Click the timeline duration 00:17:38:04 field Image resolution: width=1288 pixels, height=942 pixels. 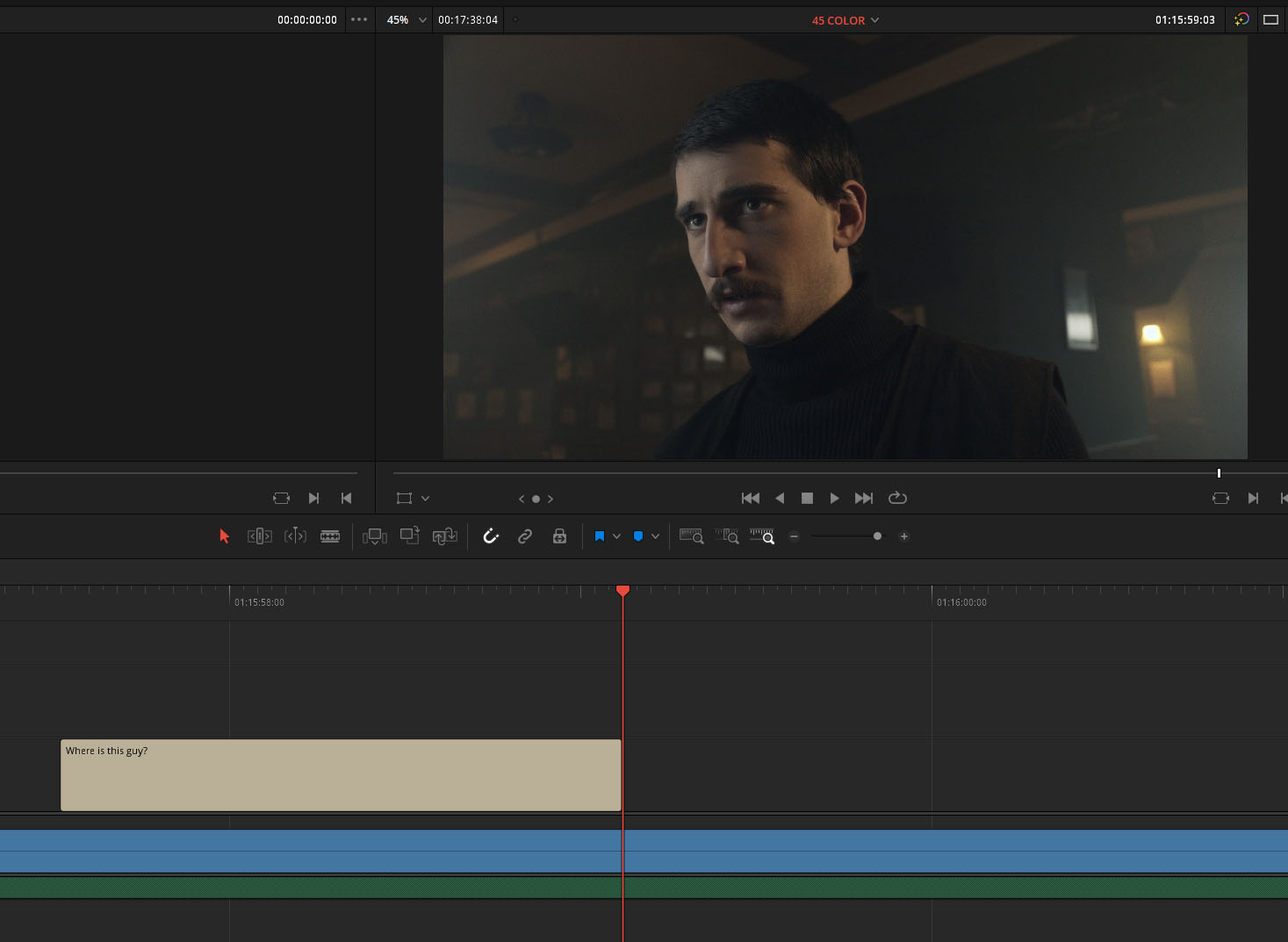click(468, 19)
